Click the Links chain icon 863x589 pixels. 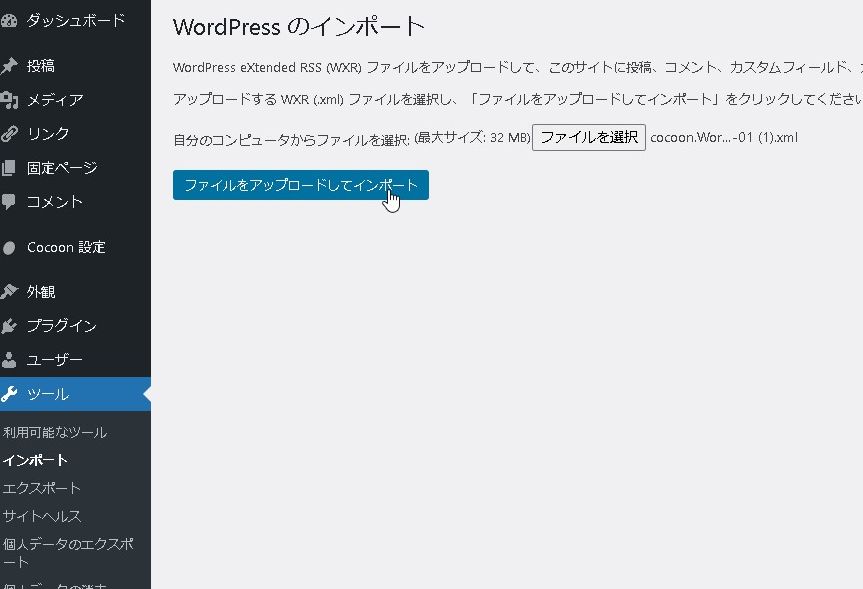tap(9, 134)
